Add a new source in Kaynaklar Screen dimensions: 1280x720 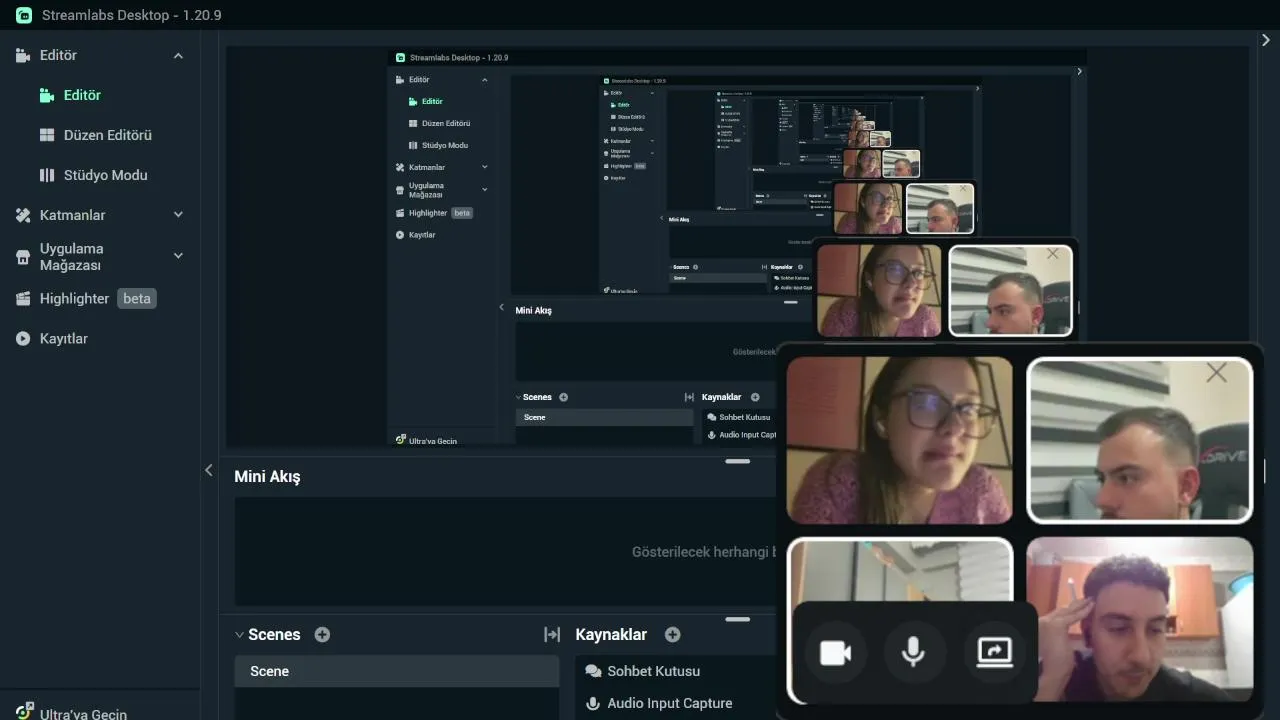coord(673,634)
